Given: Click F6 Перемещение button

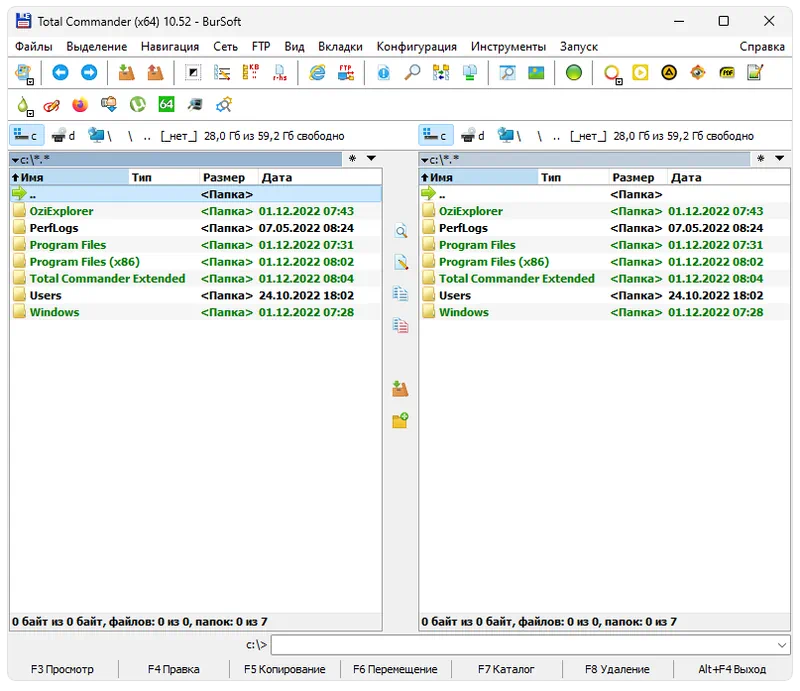Looking at the screenshot, I should 395,669.
